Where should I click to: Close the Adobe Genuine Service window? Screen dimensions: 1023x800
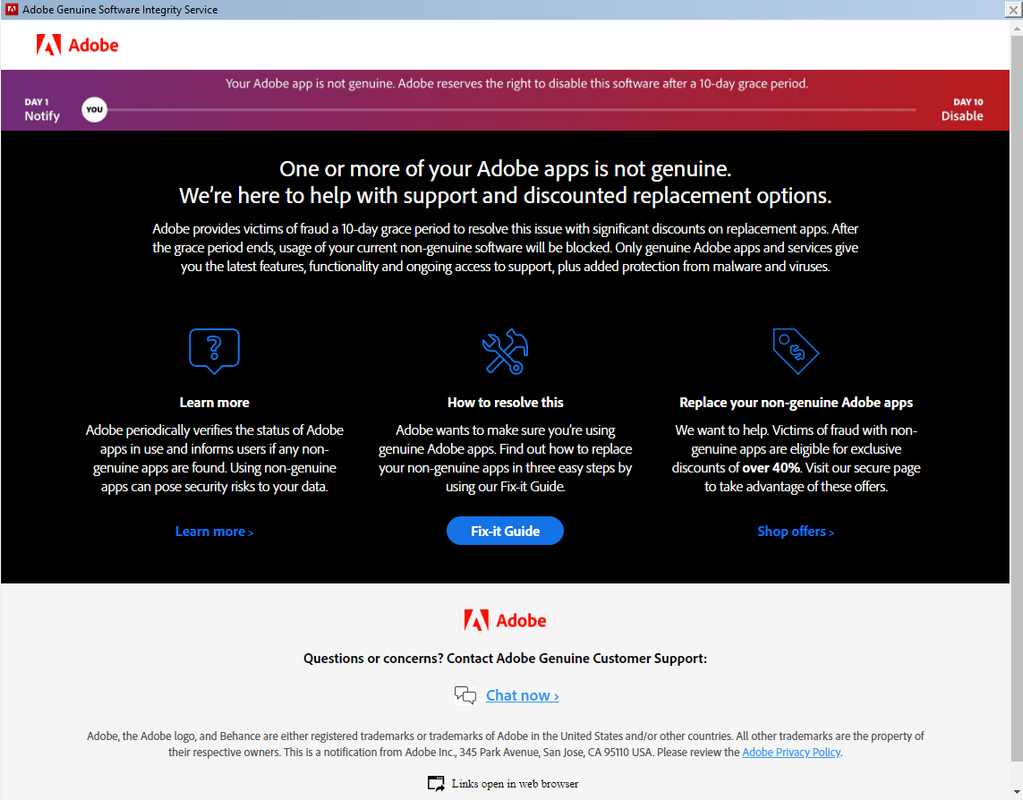[1013, 10]
